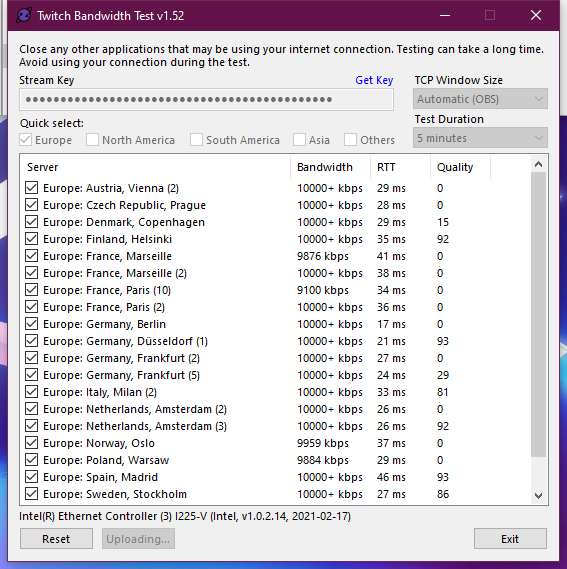
Task: Click the '17 ms' RTT value
Action: (391, 324)
